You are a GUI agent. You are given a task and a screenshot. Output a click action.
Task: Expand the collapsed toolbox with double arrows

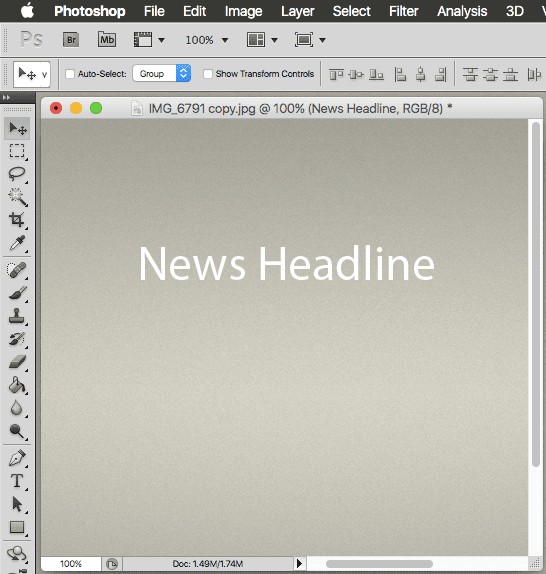point(6,97)
